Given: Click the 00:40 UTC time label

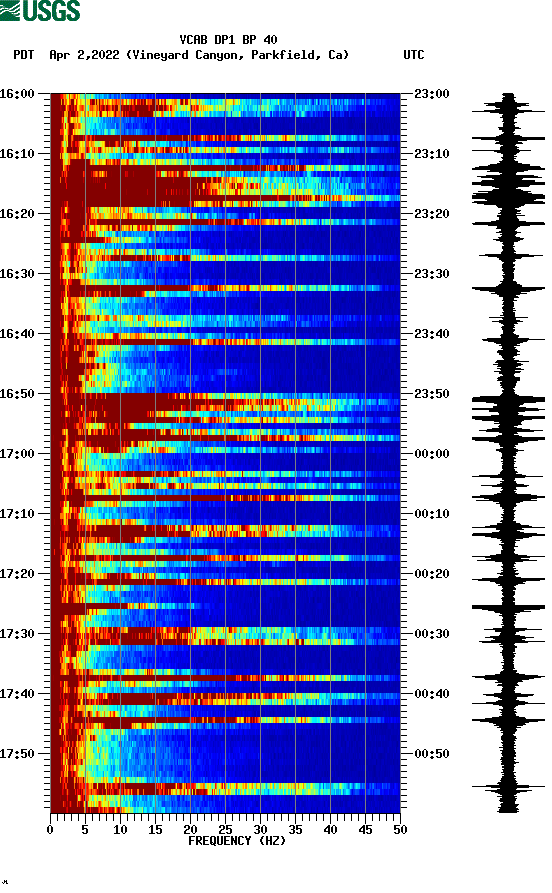Looking at the screenshot, I should coord(432,694).
